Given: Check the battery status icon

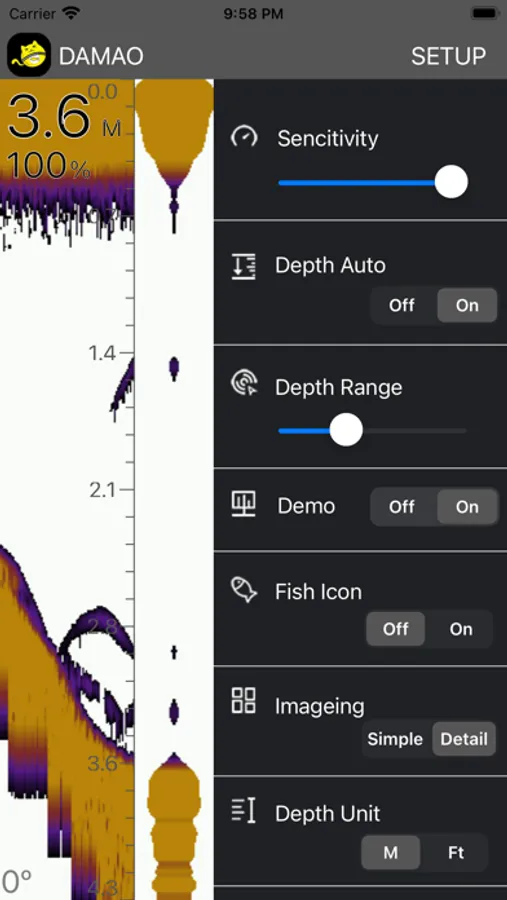Looking at the screenshot, I should click(x=485, y=13).
